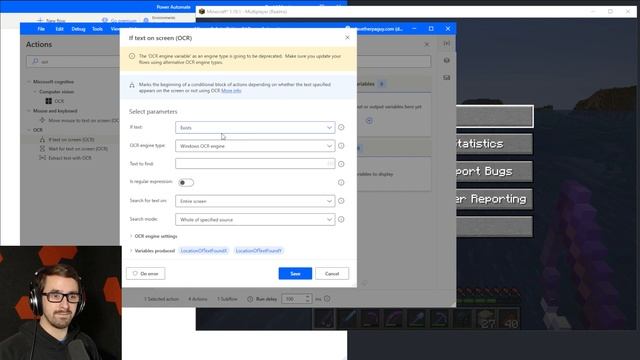The image size is (640, 360).
Task: Select the LocationOfTextFoundX variable chip
Action: coord(204,251)
